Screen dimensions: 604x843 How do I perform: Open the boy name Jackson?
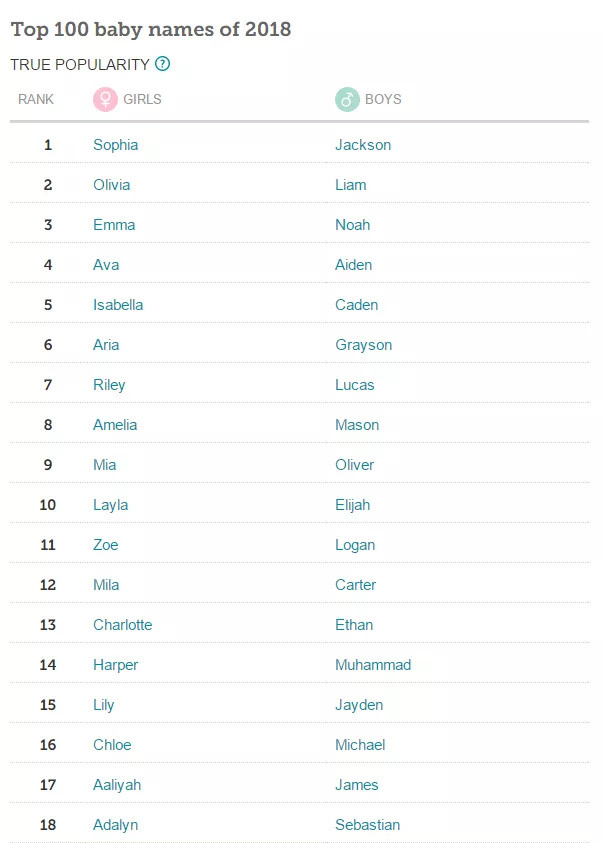363,145
